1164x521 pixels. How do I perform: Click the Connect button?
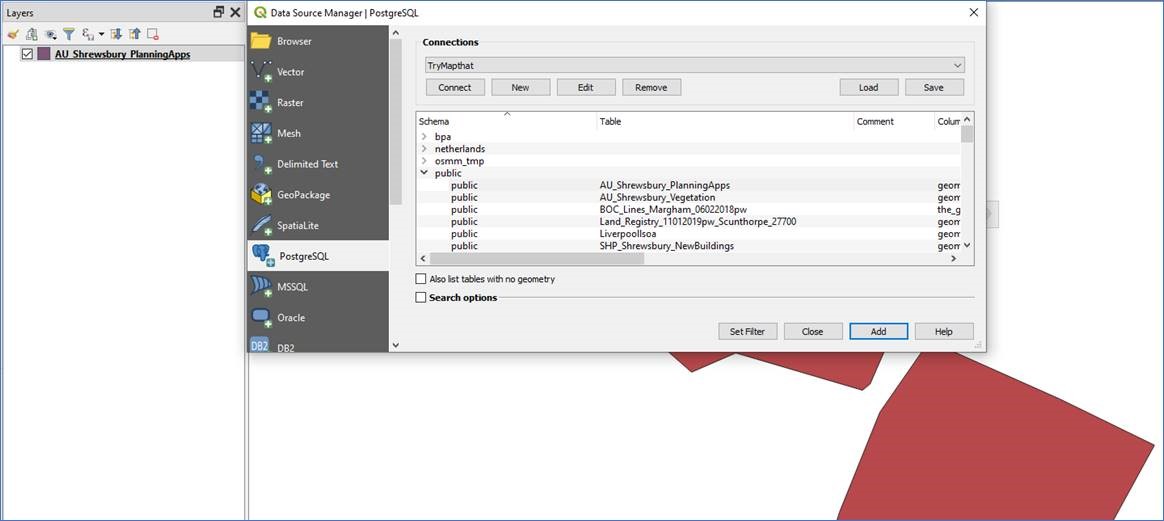[455, 88]
